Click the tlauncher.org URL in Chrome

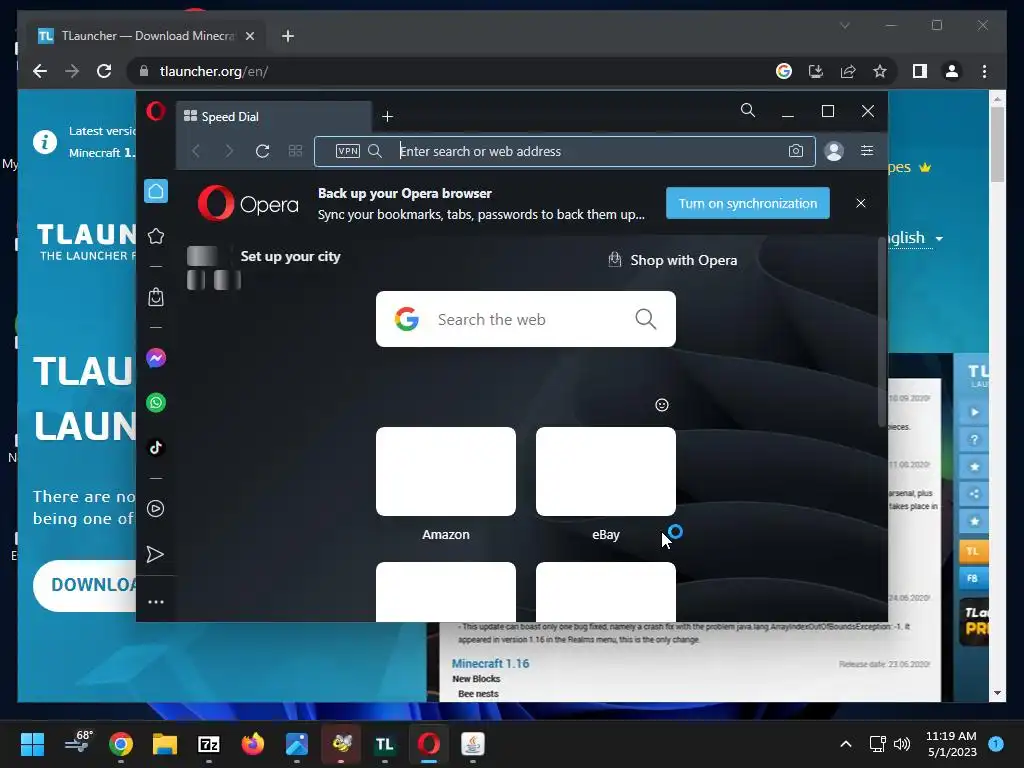pos(214,71)
